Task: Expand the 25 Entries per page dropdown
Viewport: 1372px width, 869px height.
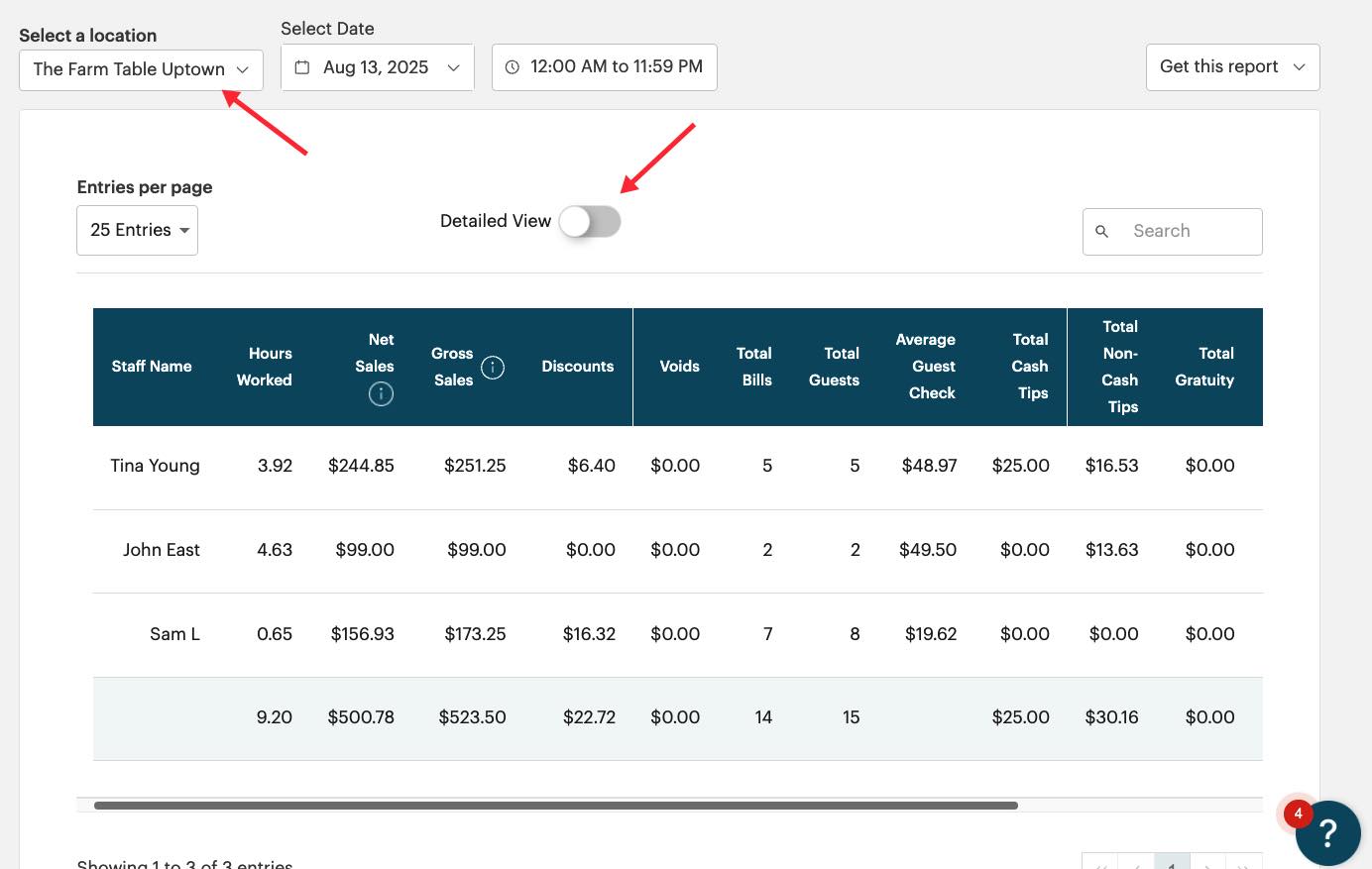Action: coord(137,230)
